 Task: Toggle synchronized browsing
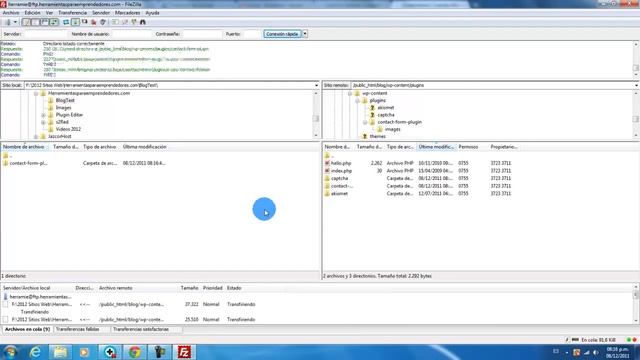(134, 22)
